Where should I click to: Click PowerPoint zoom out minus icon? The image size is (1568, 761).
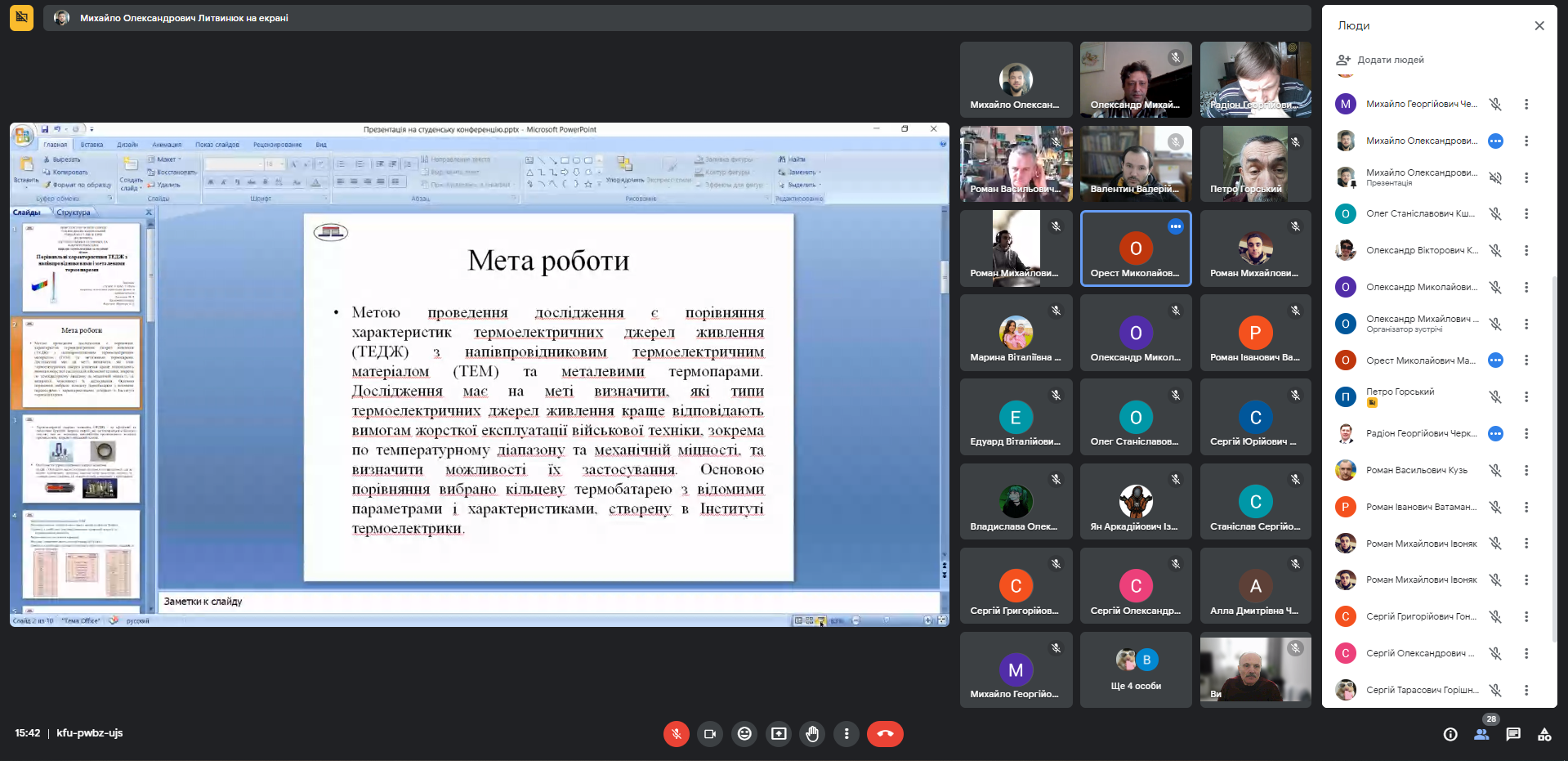click(x=855, y=620)
